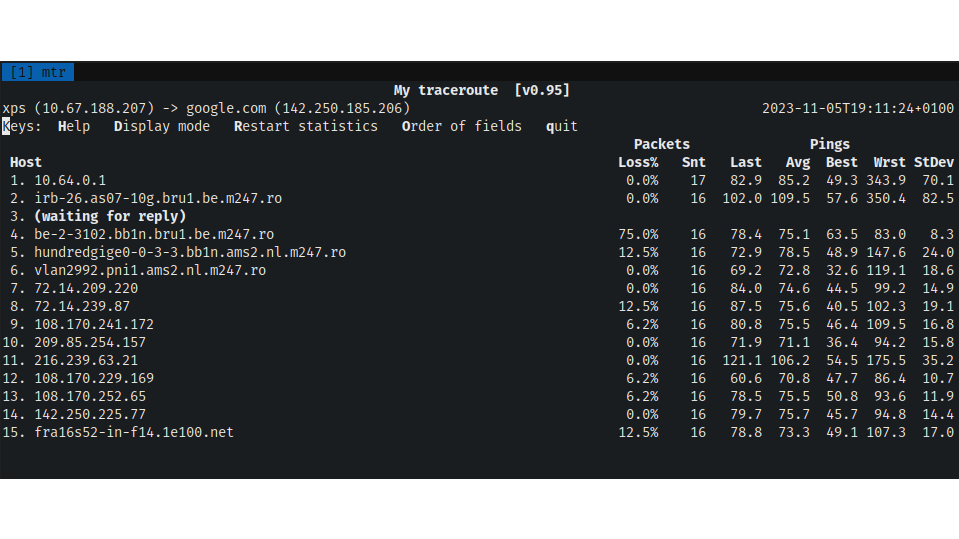Select the "[1] mtr" tmux window tab
Viewport: 959px width, 539px height.
[x=37, y=72]
